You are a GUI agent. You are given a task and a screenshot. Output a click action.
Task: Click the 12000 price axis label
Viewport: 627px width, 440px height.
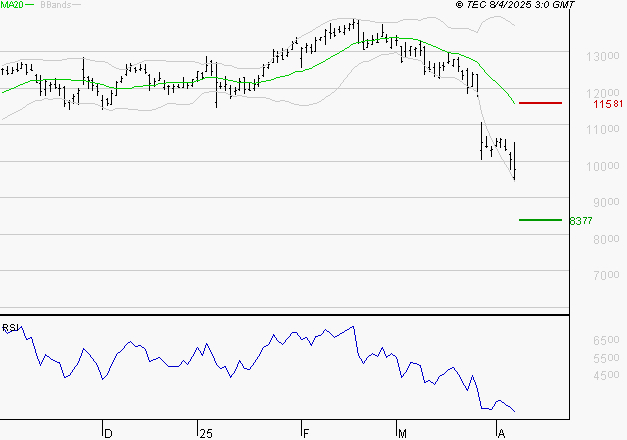click(603, 93)
